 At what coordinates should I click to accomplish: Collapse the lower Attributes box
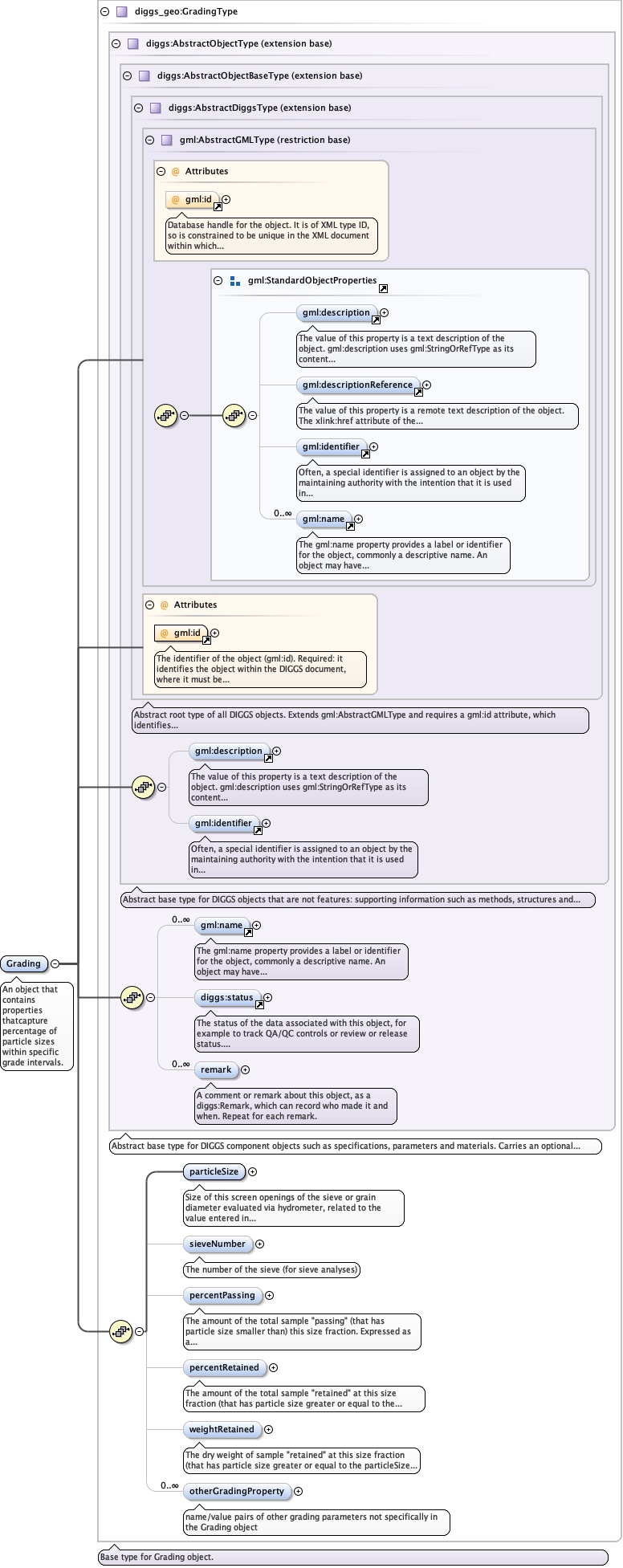tap(149, 605)
